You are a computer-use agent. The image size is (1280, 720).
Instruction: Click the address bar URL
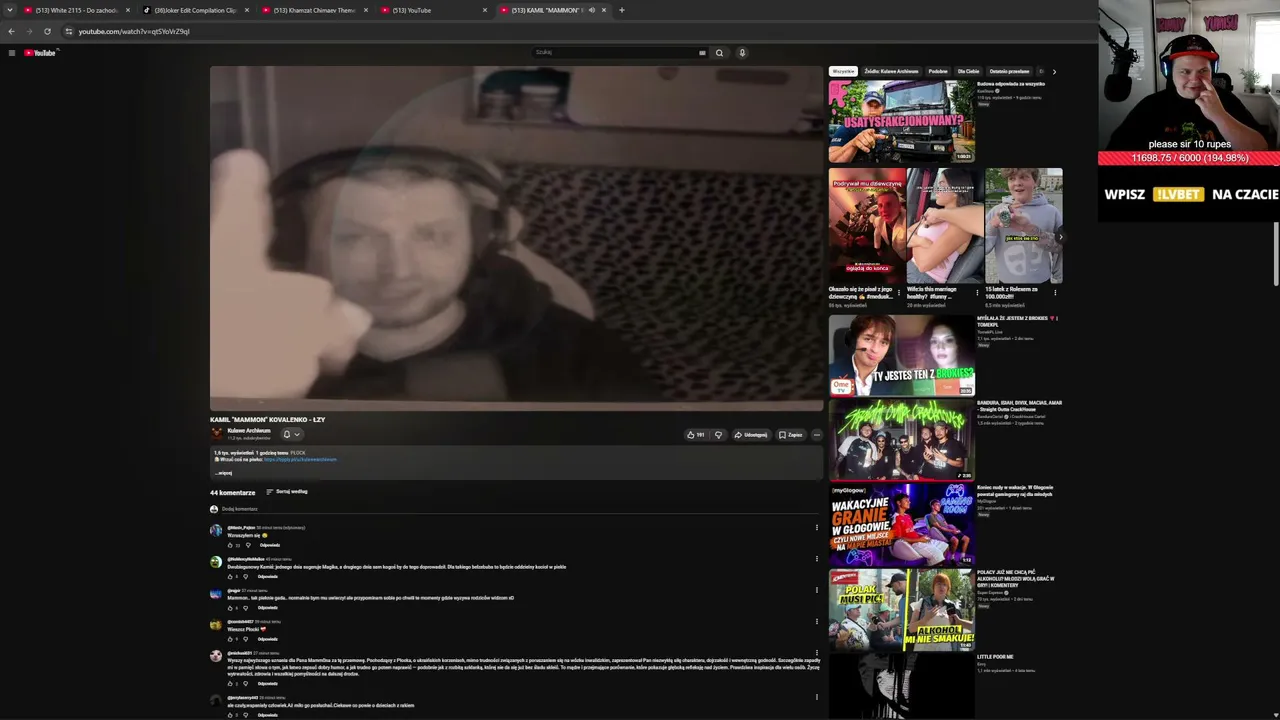(x=134, y=31)
